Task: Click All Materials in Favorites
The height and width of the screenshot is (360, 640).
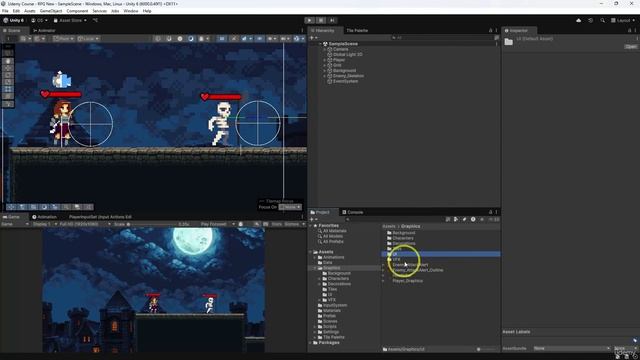Action: [x=335, y=231]
